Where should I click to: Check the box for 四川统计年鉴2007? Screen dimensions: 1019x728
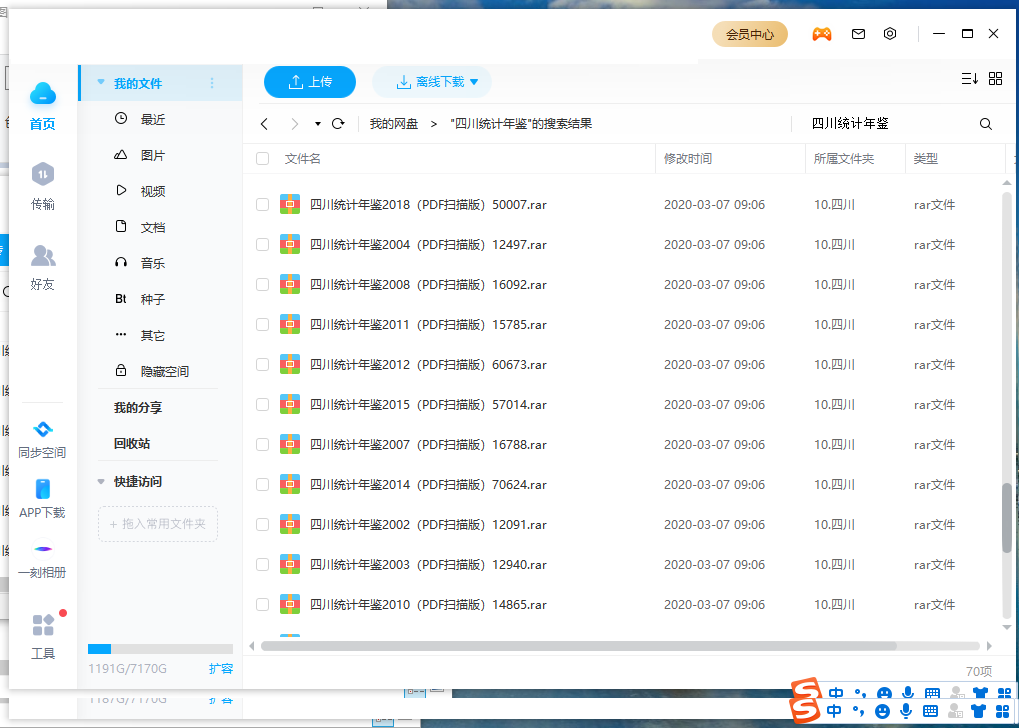tap(263, 445)
